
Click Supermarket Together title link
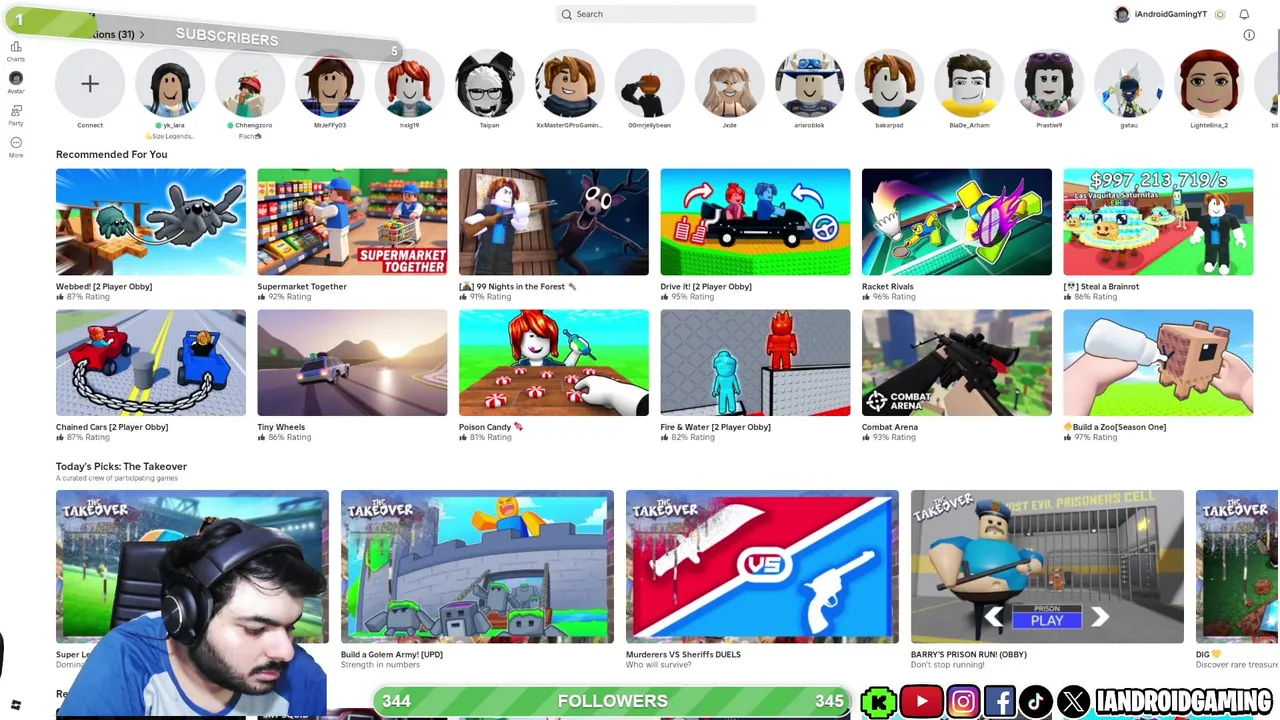(x=302, y=287)
